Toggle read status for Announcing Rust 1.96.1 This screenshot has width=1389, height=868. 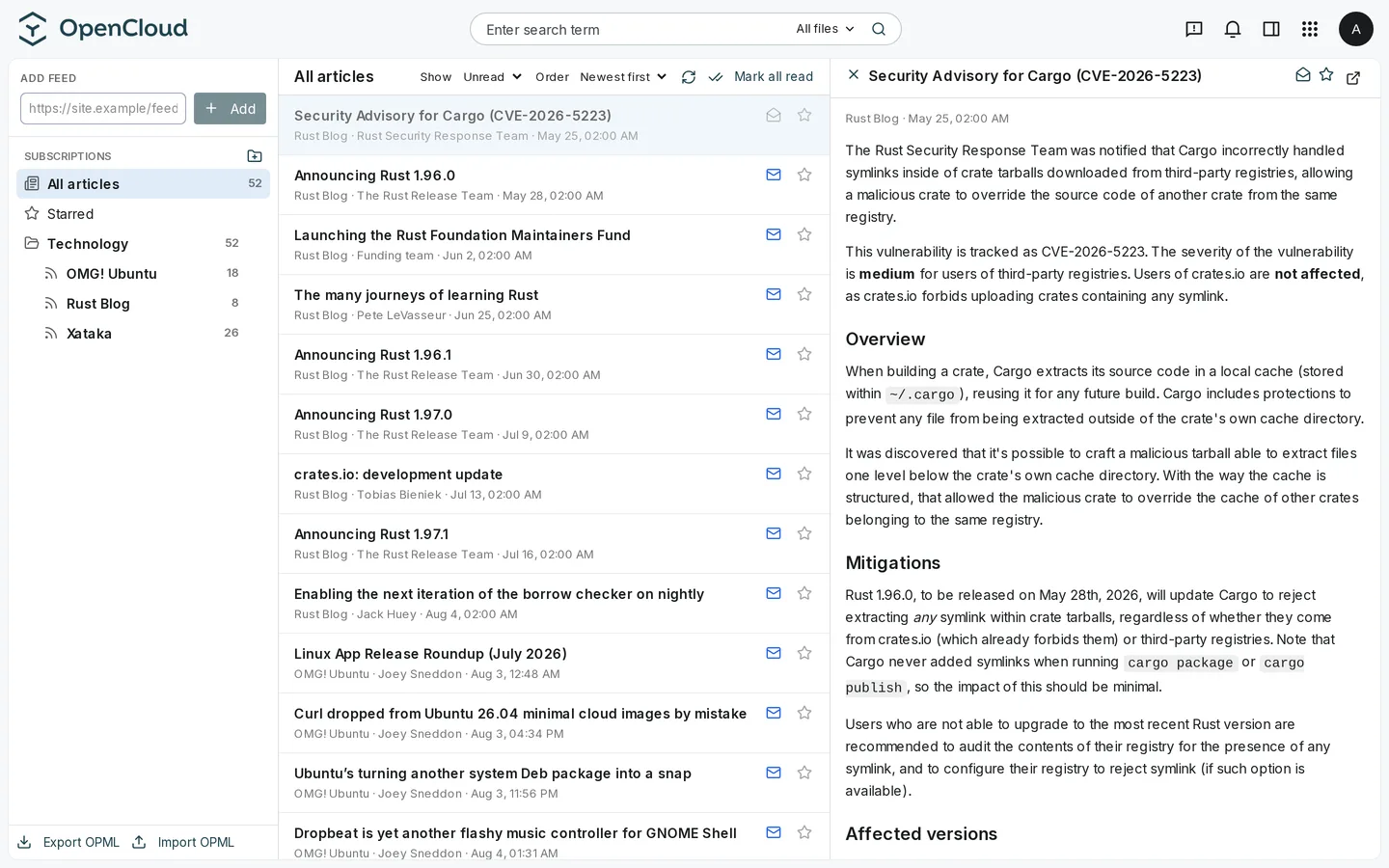click(x=774, y=354)
